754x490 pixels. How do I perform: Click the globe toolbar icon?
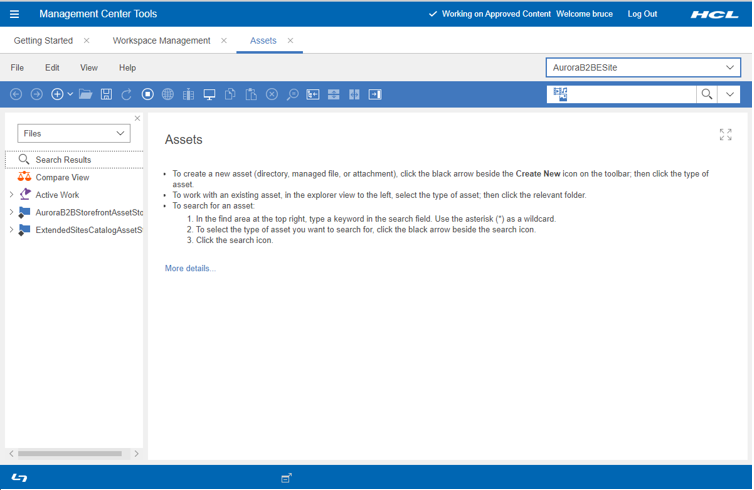click(x=168, y=94)
